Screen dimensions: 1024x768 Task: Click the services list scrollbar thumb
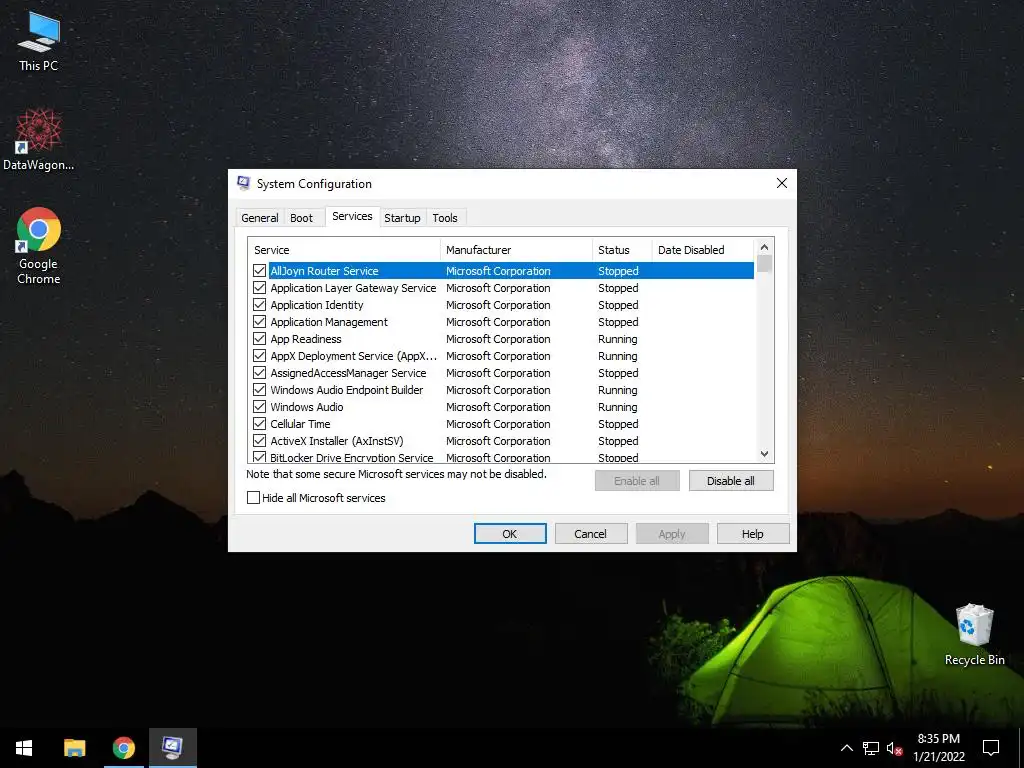point(764,263)
